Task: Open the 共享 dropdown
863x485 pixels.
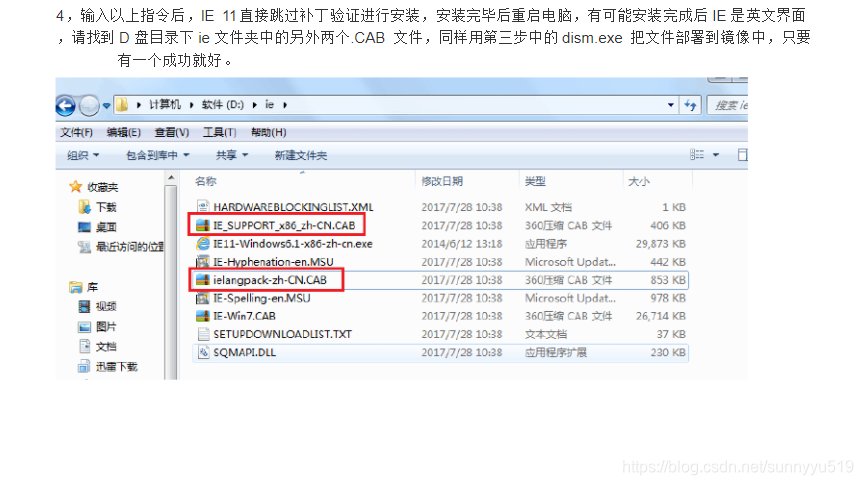Action: coord(232,155)
